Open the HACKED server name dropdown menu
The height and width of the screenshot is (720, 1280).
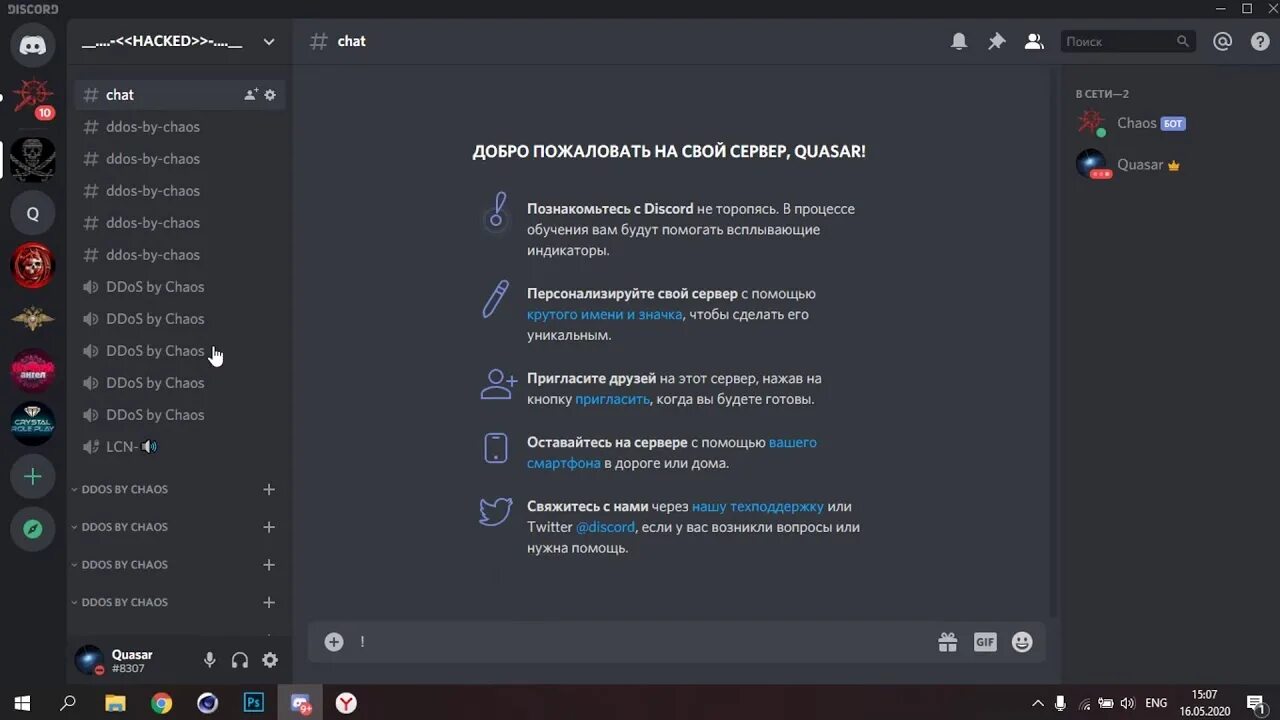click(x=180, y=41)
